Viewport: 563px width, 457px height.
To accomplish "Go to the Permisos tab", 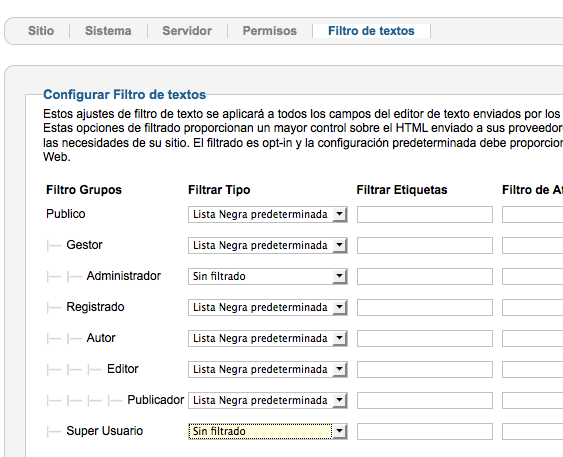I will pyautogui.click(x=270, y=31).
